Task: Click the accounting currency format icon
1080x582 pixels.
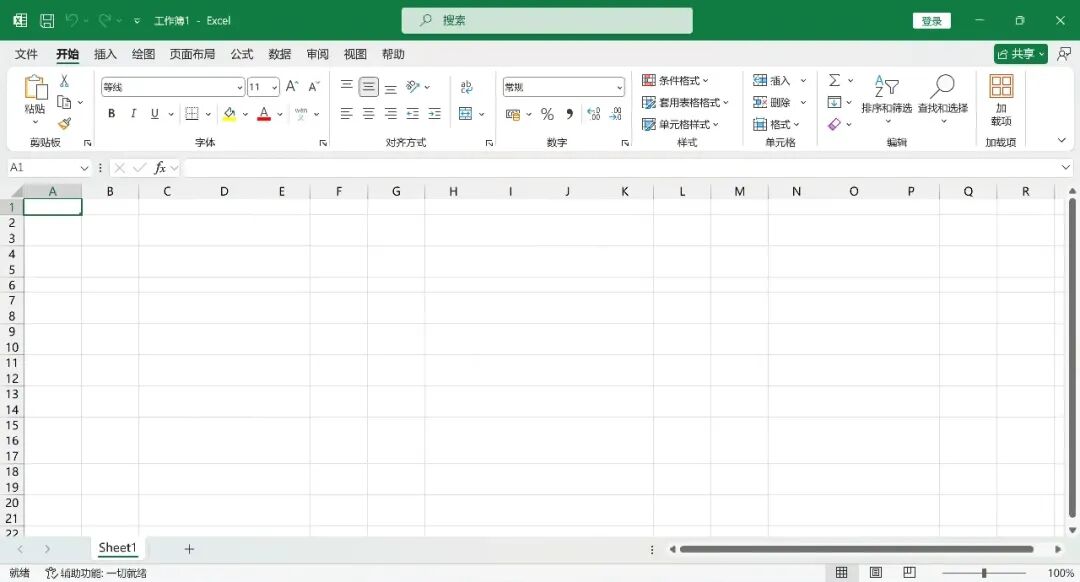Action: pyautogui.click(x=513, y=114)
